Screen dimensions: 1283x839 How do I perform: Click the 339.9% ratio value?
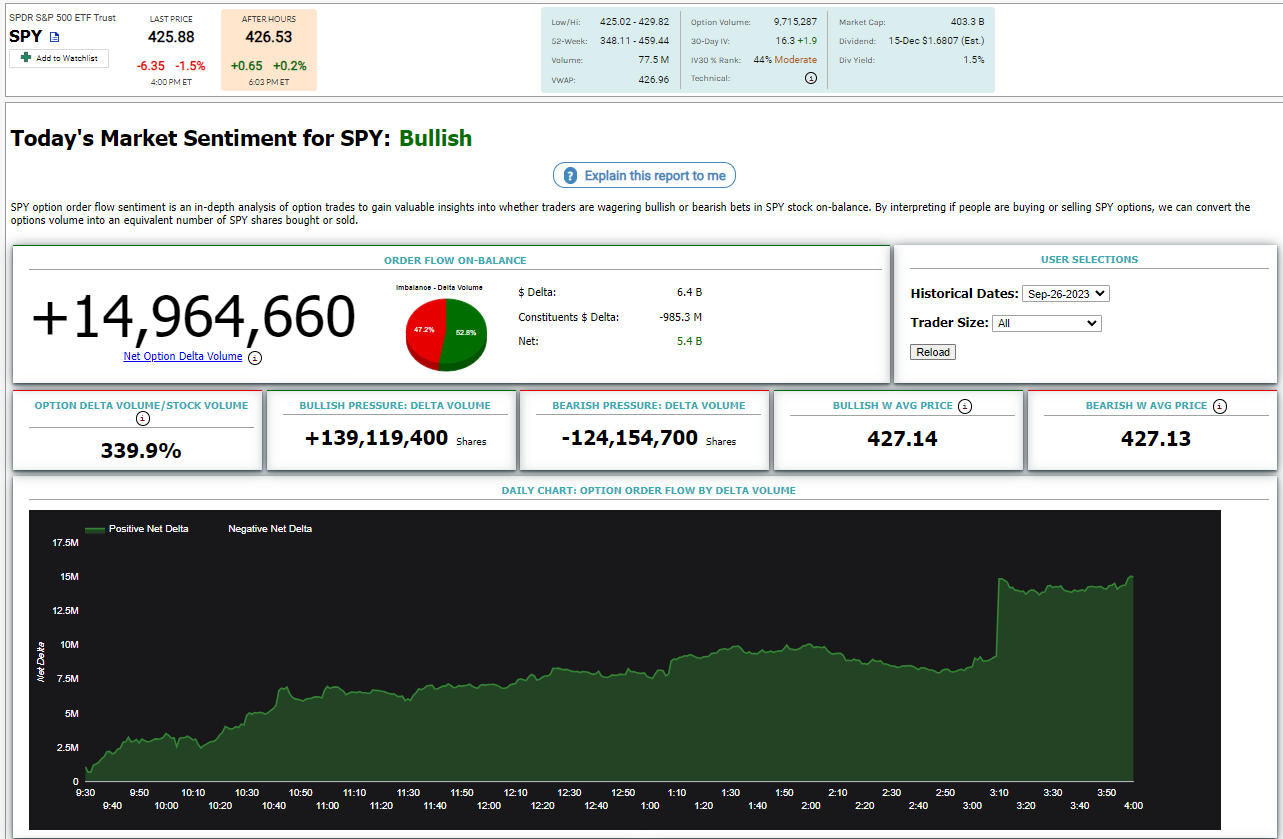[141, 451]
